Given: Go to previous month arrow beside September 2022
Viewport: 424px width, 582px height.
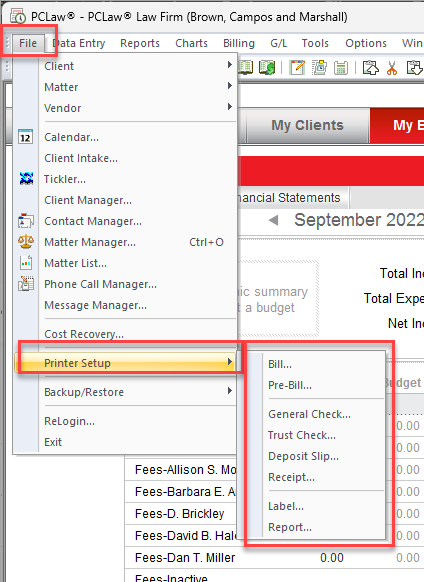Looking at the screenshot, I should coord(274,220).
